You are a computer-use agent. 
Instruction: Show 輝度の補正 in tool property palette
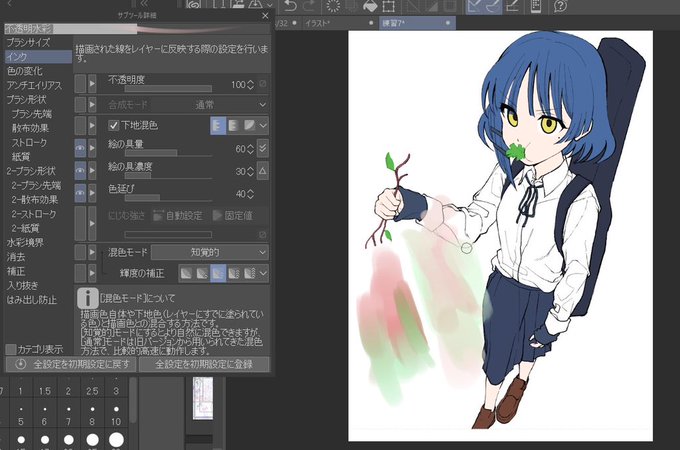pos(80,274)
